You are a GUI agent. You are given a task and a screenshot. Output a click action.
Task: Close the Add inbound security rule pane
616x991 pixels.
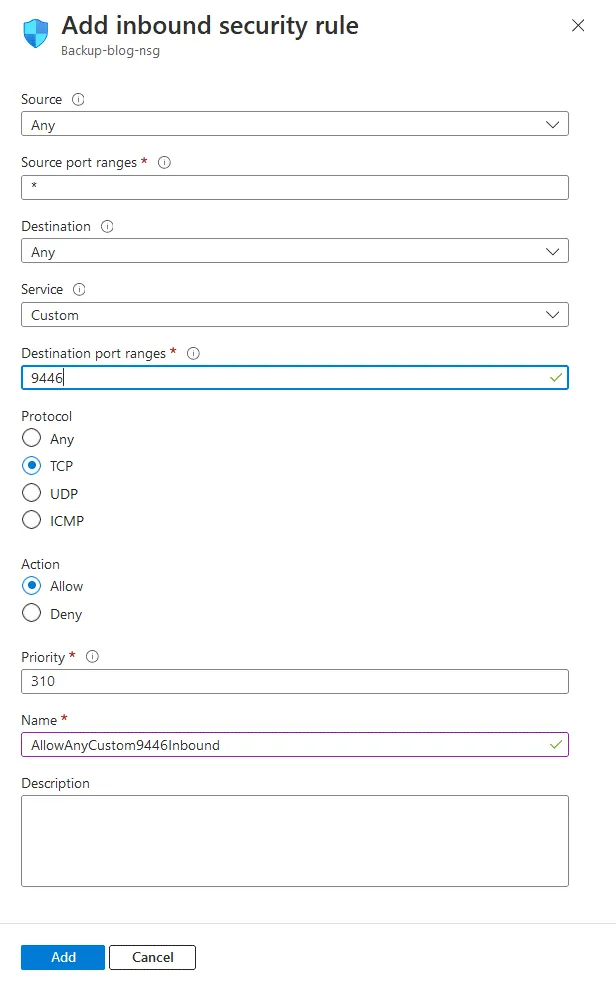pyautogui.click(x=578, y=26)
